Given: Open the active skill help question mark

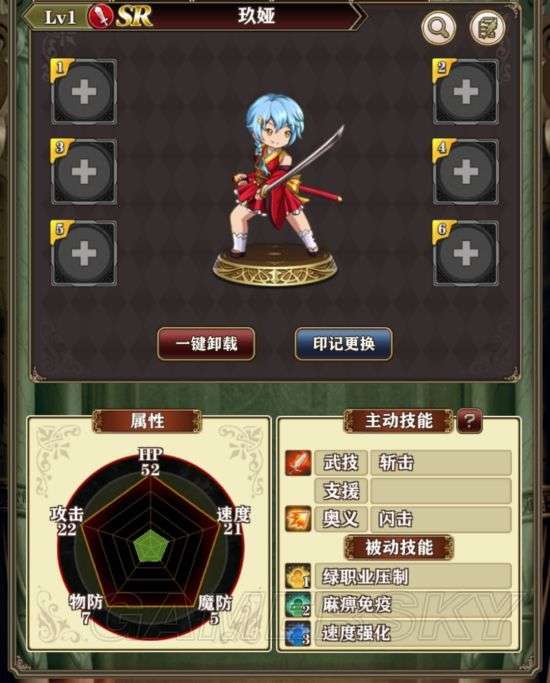Looking at the screenshot, I should (469, 421).
